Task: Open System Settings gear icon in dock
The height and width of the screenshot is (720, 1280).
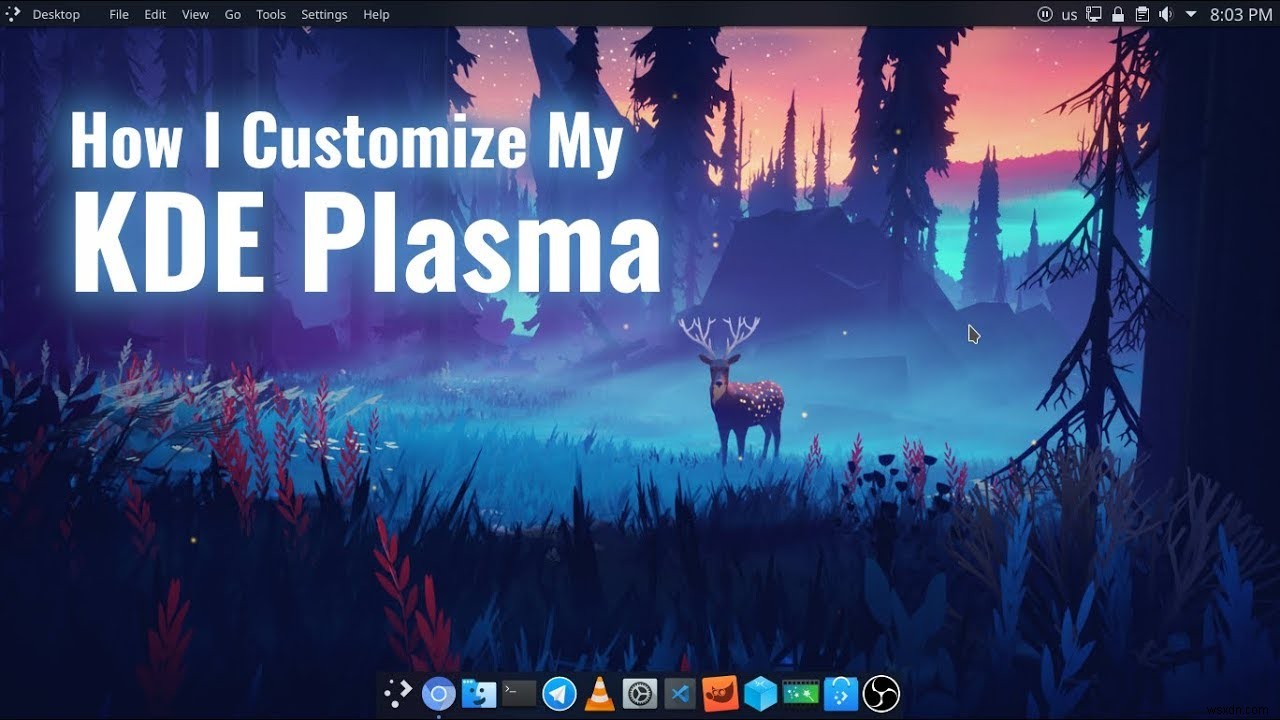Action: click(639, 693)
